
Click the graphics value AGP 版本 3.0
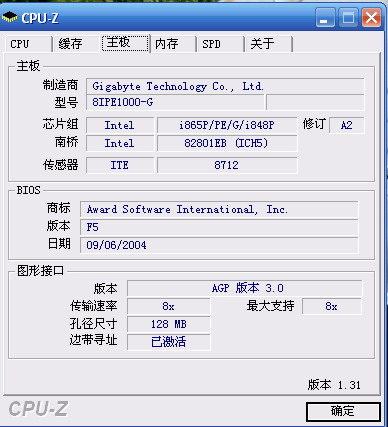(x=245, y=288)
